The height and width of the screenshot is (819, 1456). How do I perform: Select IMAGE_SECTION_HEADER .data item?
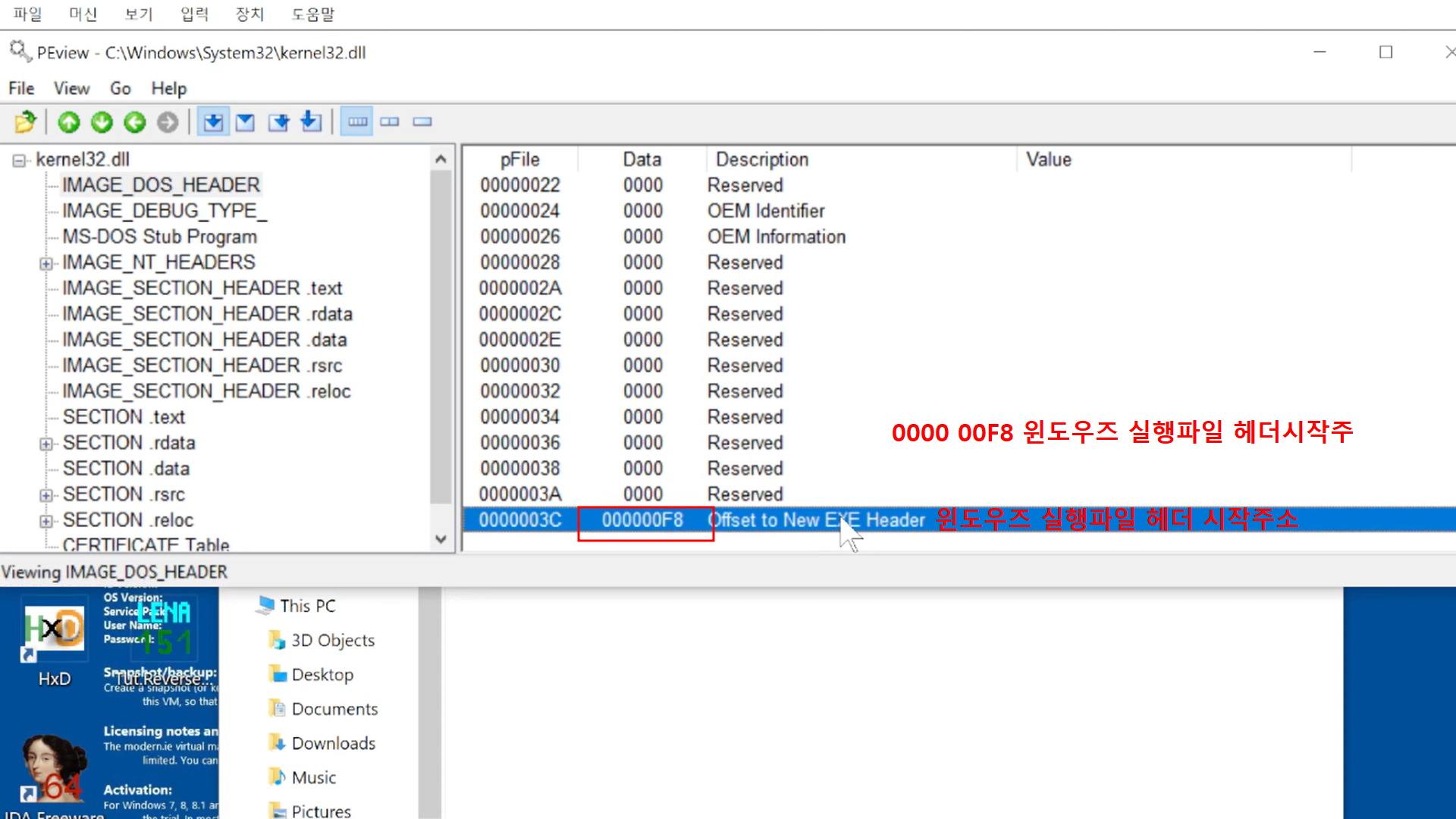204,340
